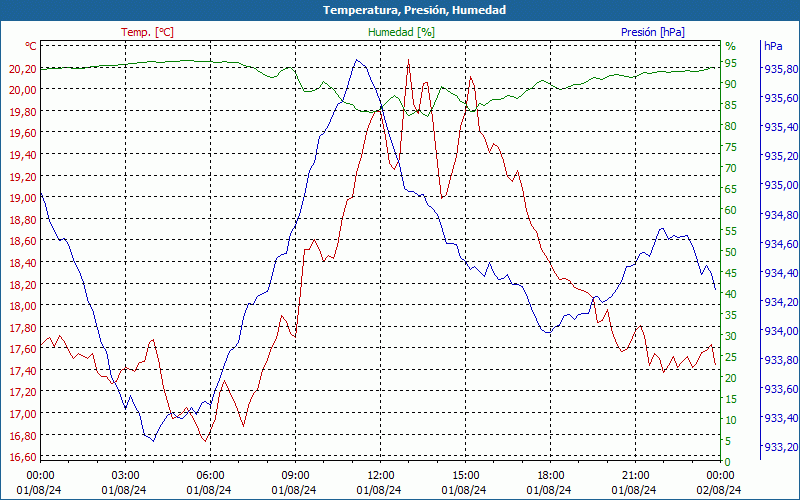The height and width of the screenshot is (500, 800).
Task: Click the '85' humidity axis value
Action: tap(731, 105)
